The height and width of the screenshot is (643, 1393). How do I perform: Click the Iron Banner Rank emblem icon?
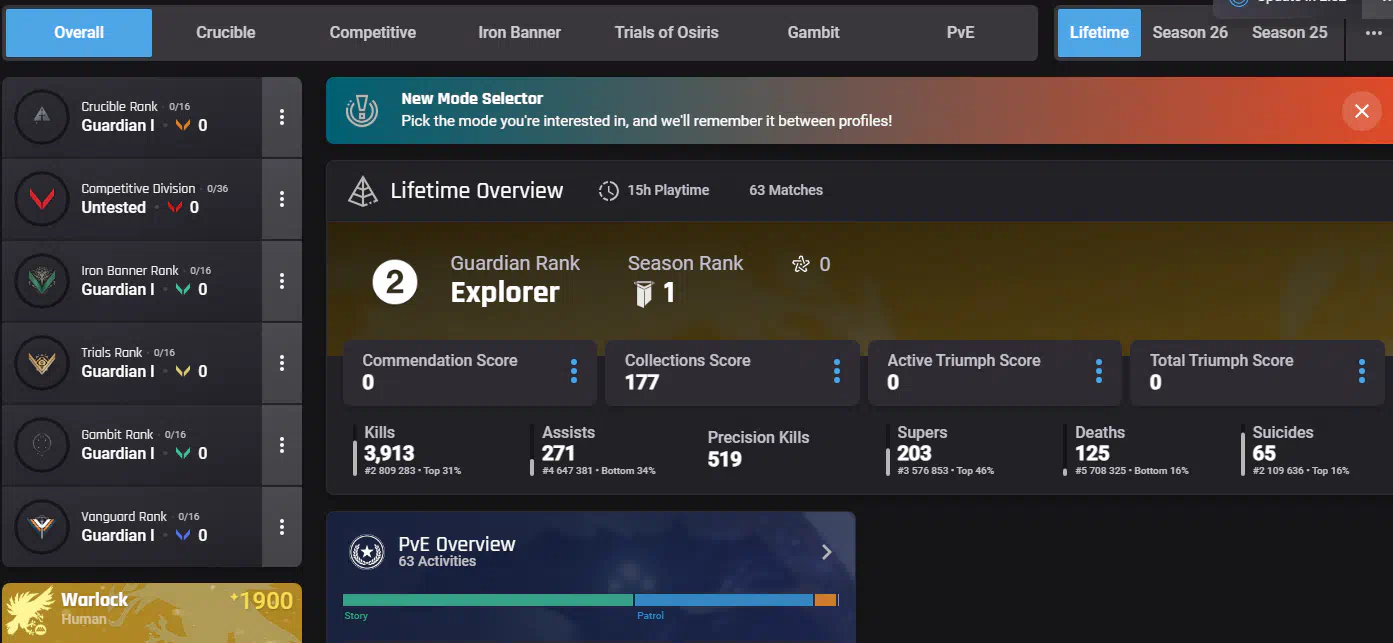(42, 280)
